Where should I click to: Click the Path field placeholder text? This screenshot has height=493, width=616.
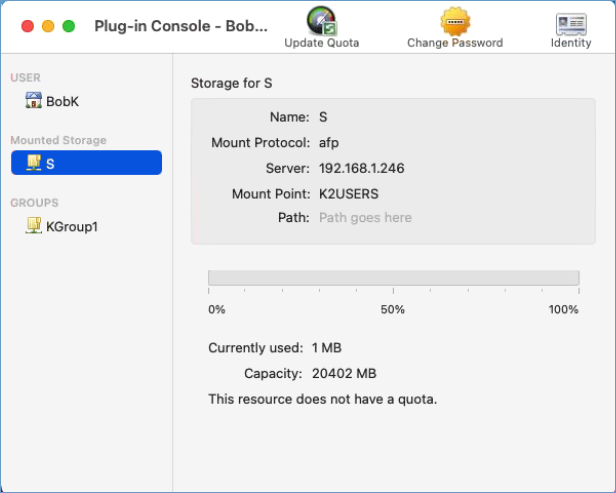click(x=365, y=217)
